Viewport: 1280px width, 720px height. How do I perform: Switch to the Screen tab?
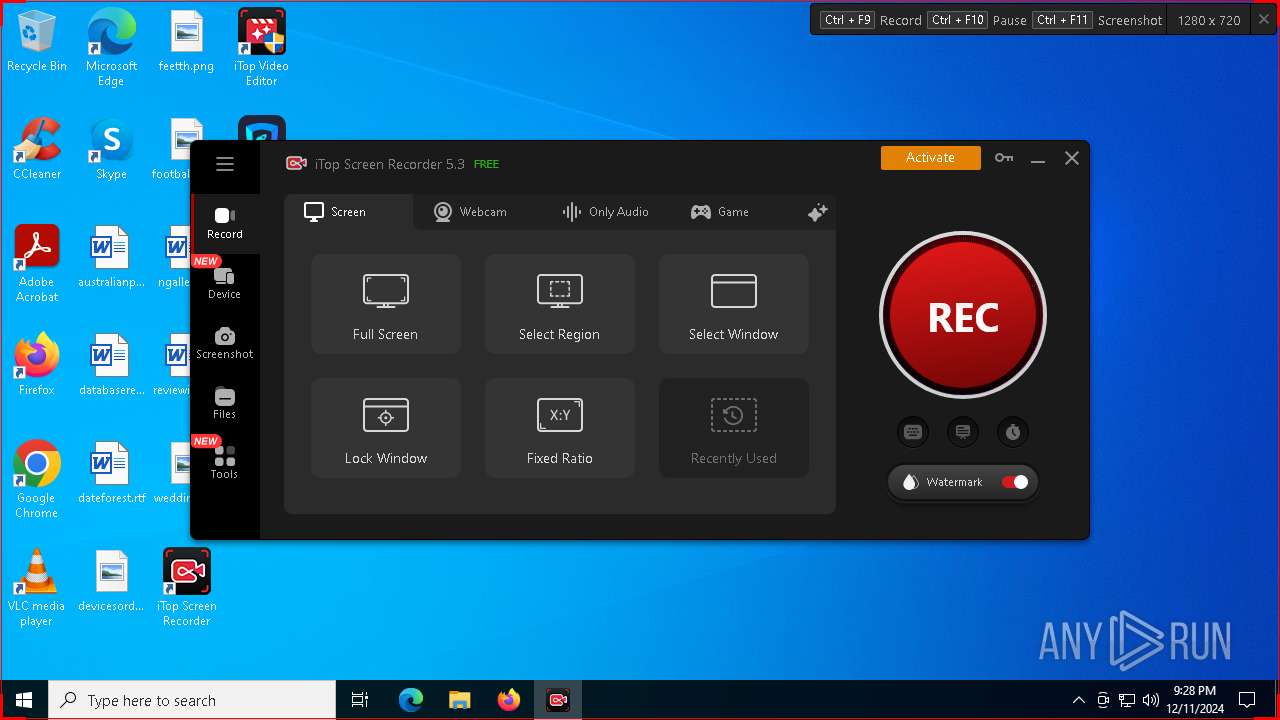pyautogui.click(x=348, y=212)
